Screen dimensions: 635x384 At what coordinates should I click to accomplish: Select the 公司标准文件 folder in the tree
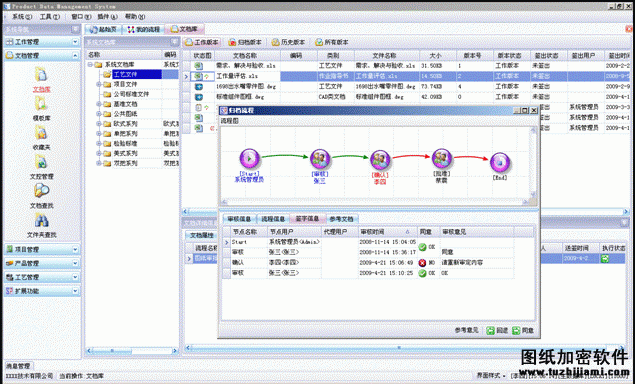(131, 94)
